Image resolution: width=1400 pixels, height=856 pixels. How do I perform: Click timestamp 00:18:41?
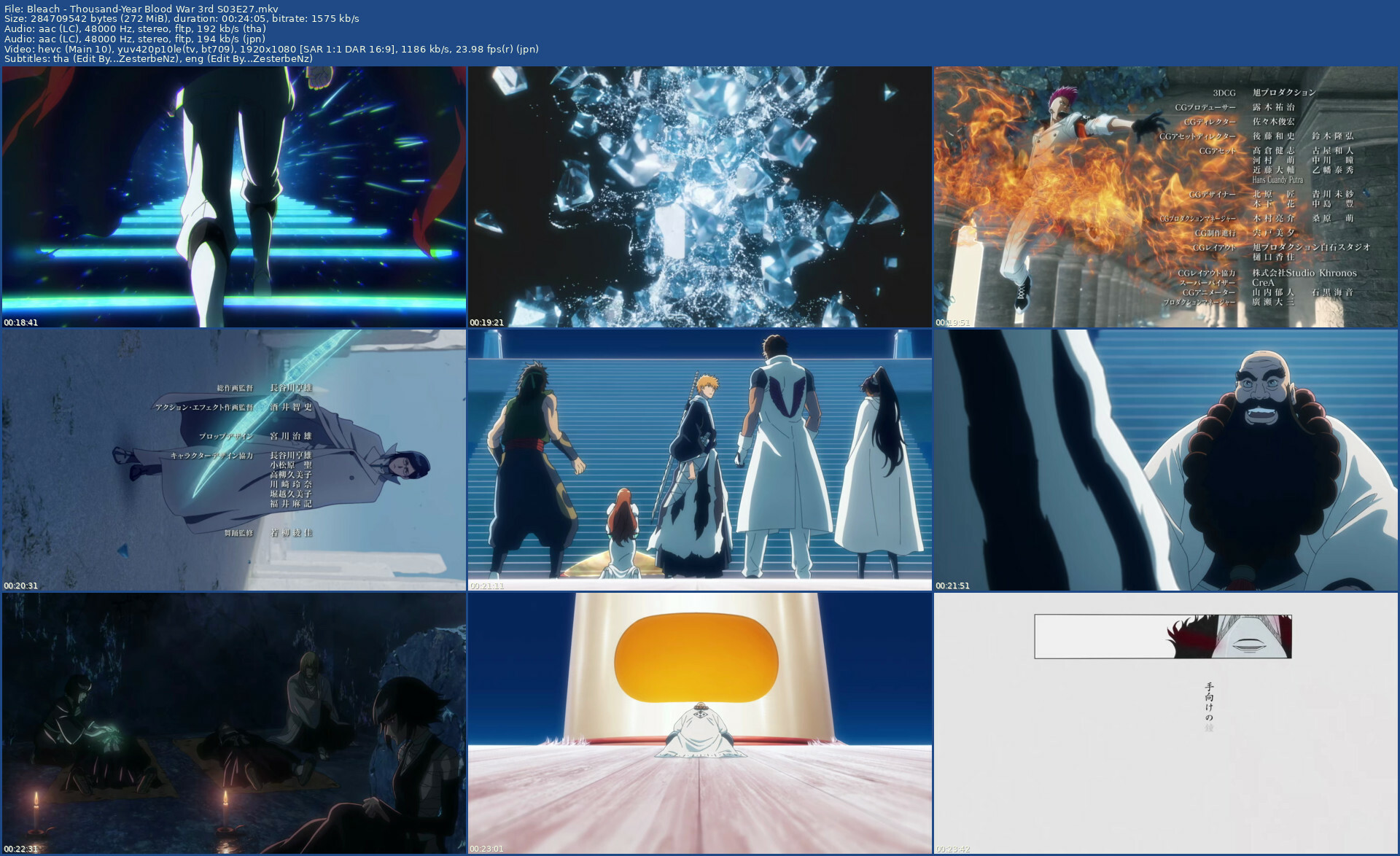pos(20,322)
